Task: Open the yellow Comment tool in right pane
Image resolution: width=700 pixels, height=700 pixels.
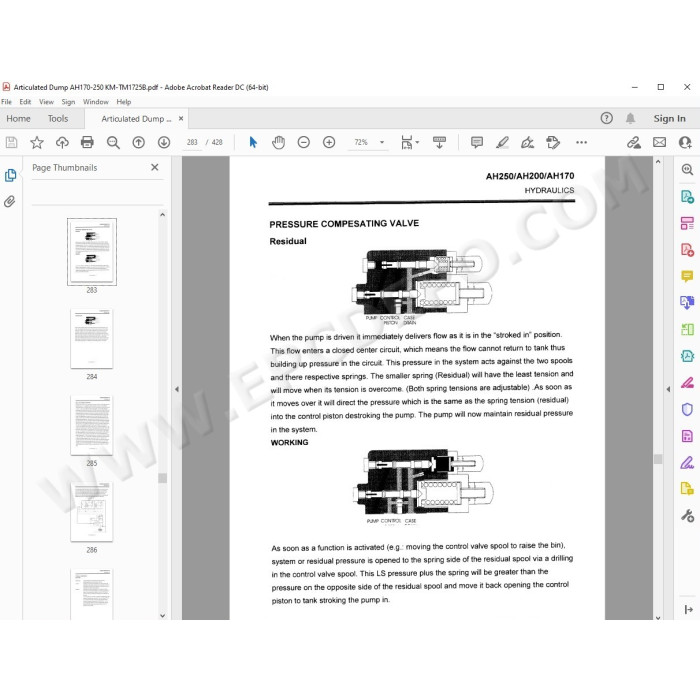Action: point(687,276)
